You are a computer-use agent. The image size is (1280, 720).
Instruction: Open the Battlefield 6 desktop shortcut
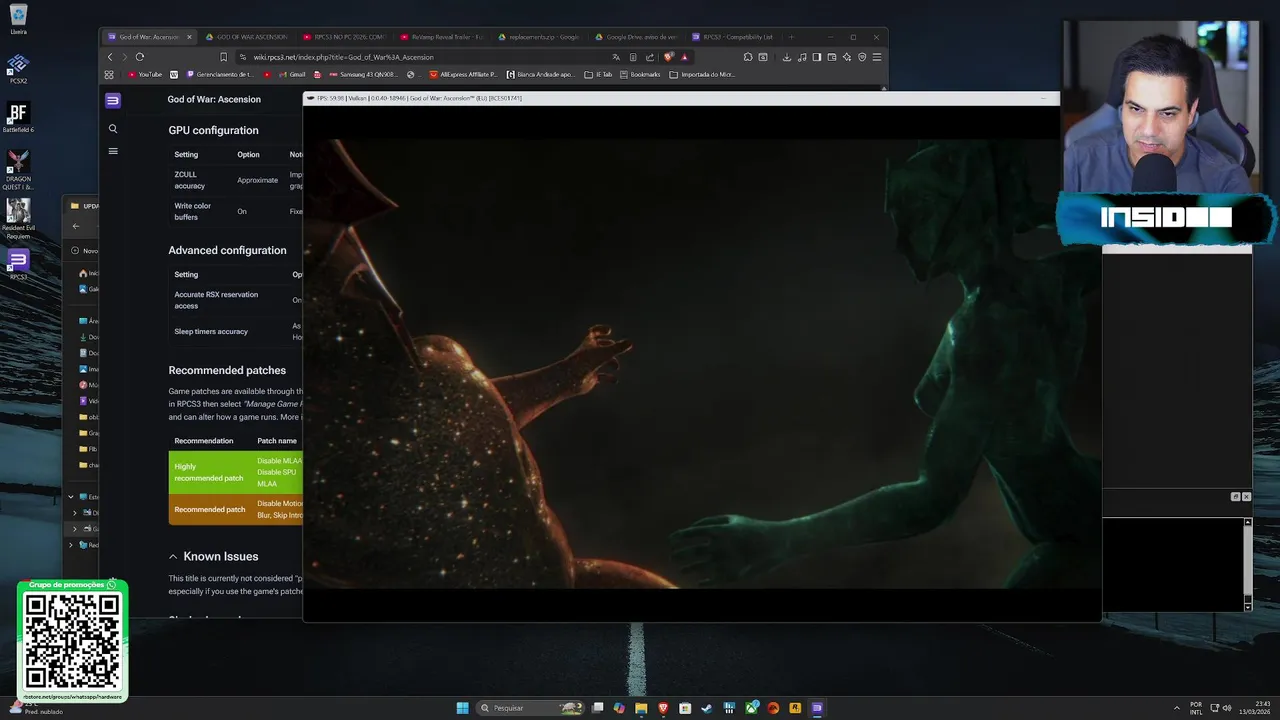(x=18, y=117)
